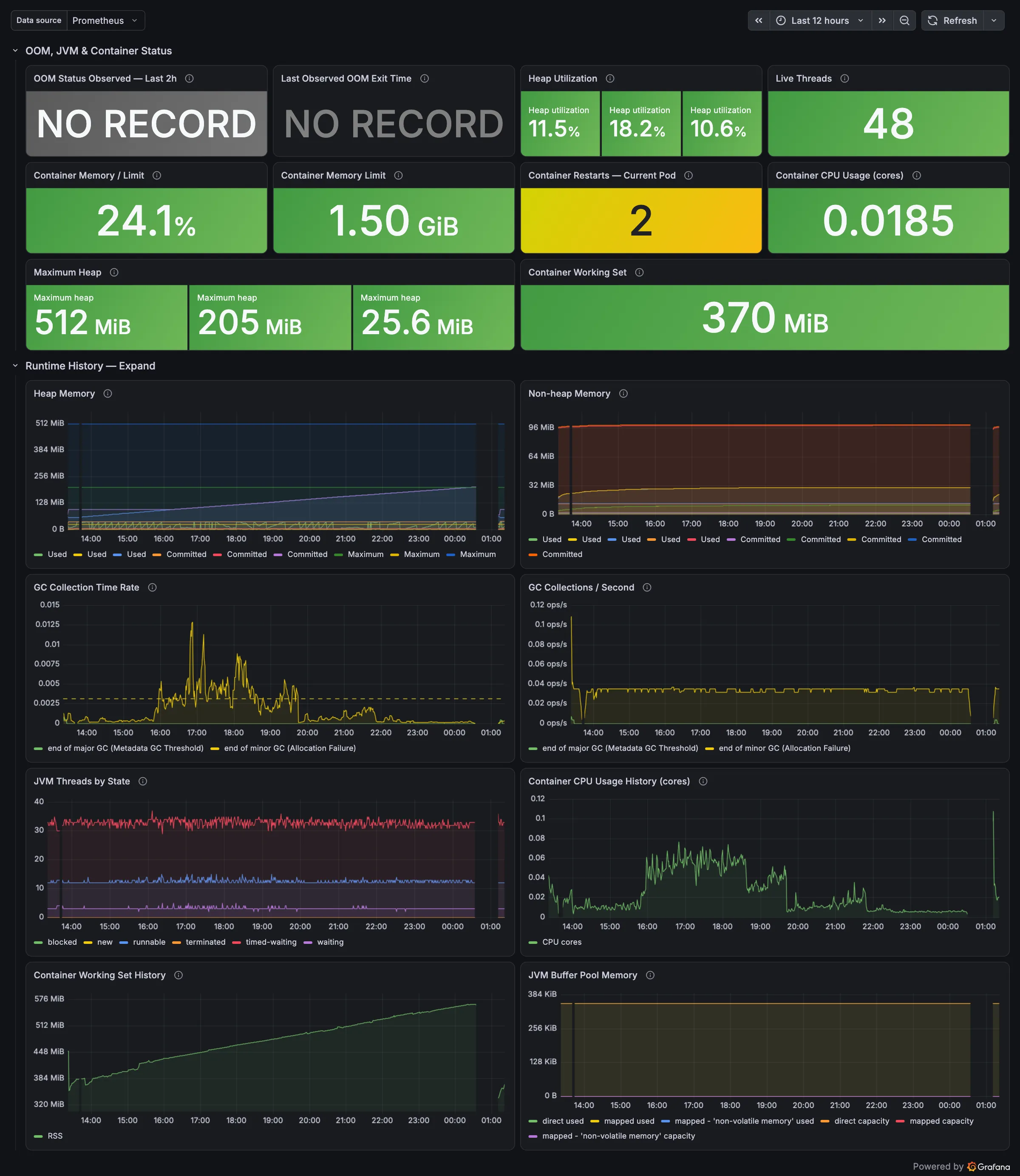
Task: Click the info icon for Container CPU Usage (cores)
Action: [917, 176]
